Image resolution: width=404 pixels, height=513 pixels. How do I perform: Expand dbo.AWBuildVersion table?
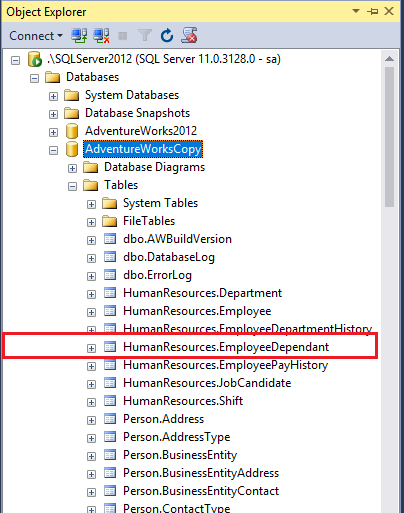91,240
